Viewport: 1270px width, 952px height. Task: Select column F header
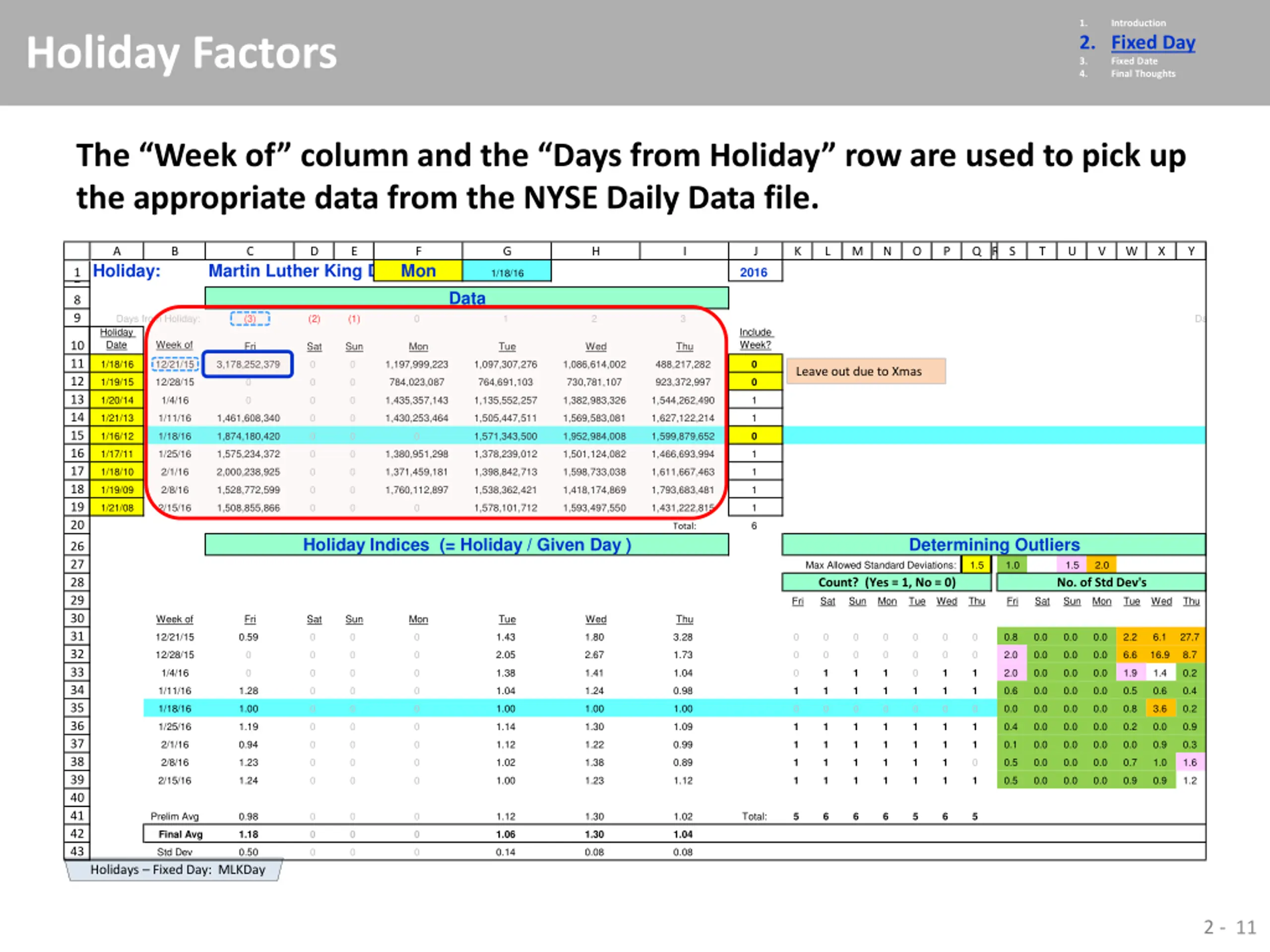pyautogui.click(x=418, y=251)
